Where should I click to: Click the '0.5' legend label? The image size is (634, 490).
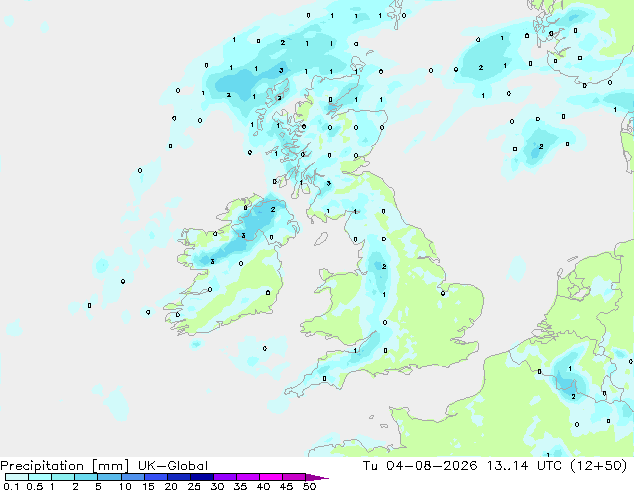point(35,486)
